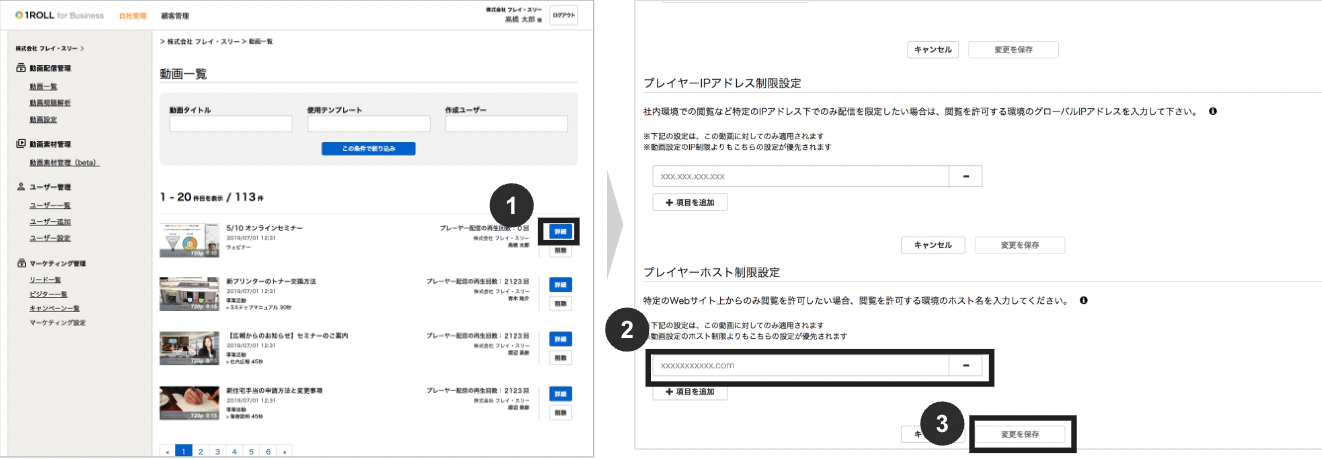Click 変更を保存 below the IPアドレス制限 section

coord(1019,245)
